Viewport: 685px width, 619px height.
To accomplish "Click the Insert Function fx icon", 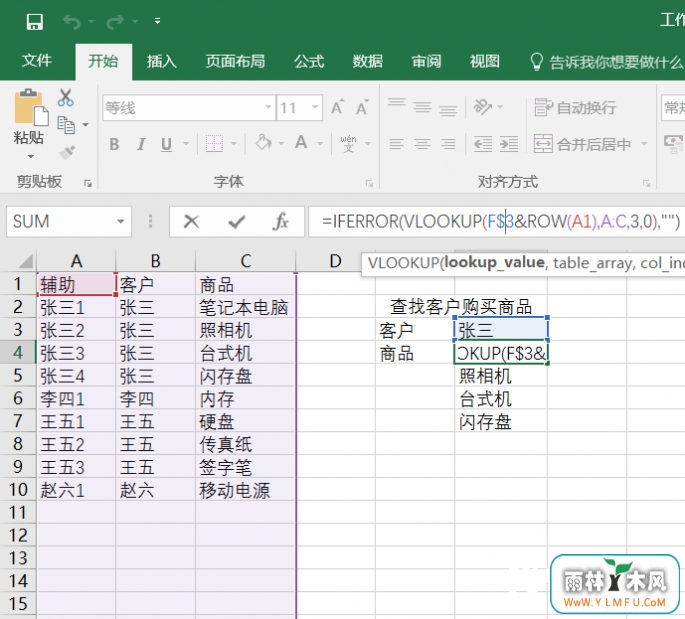I will pos(280,221).
